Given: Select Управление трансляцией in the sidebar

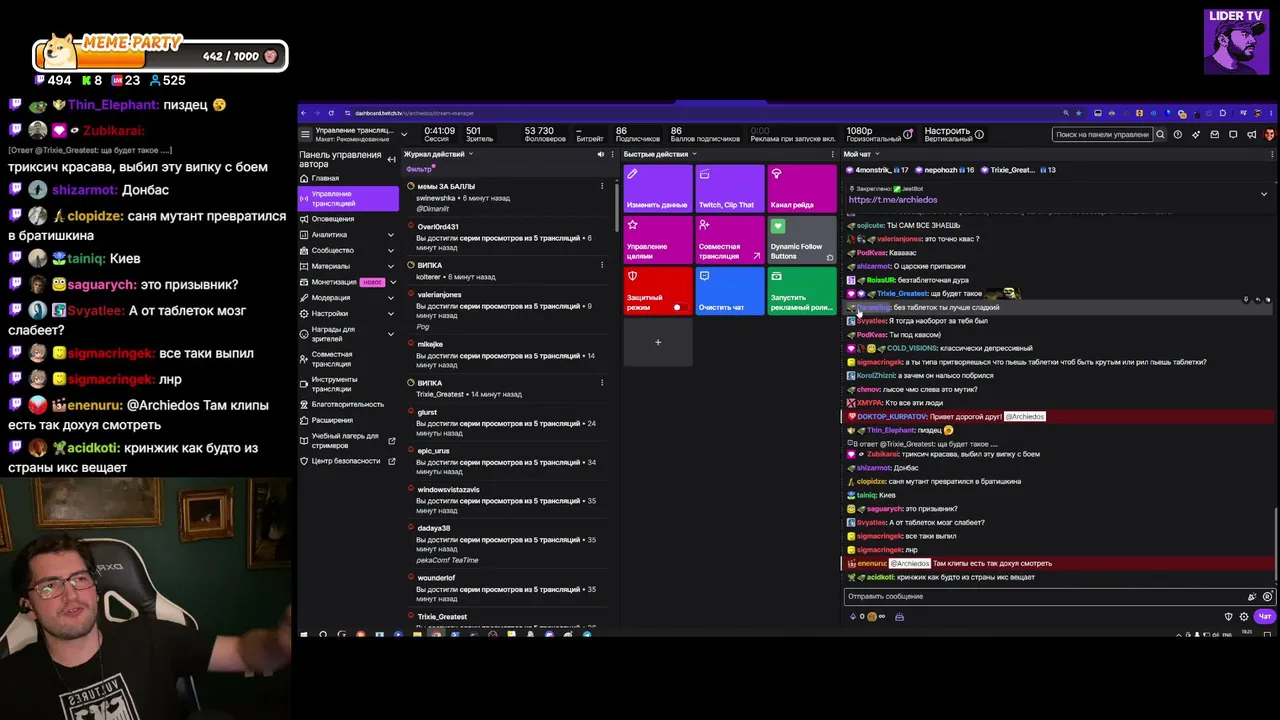Looking at the screenshot, I should (x=348, y=198).
